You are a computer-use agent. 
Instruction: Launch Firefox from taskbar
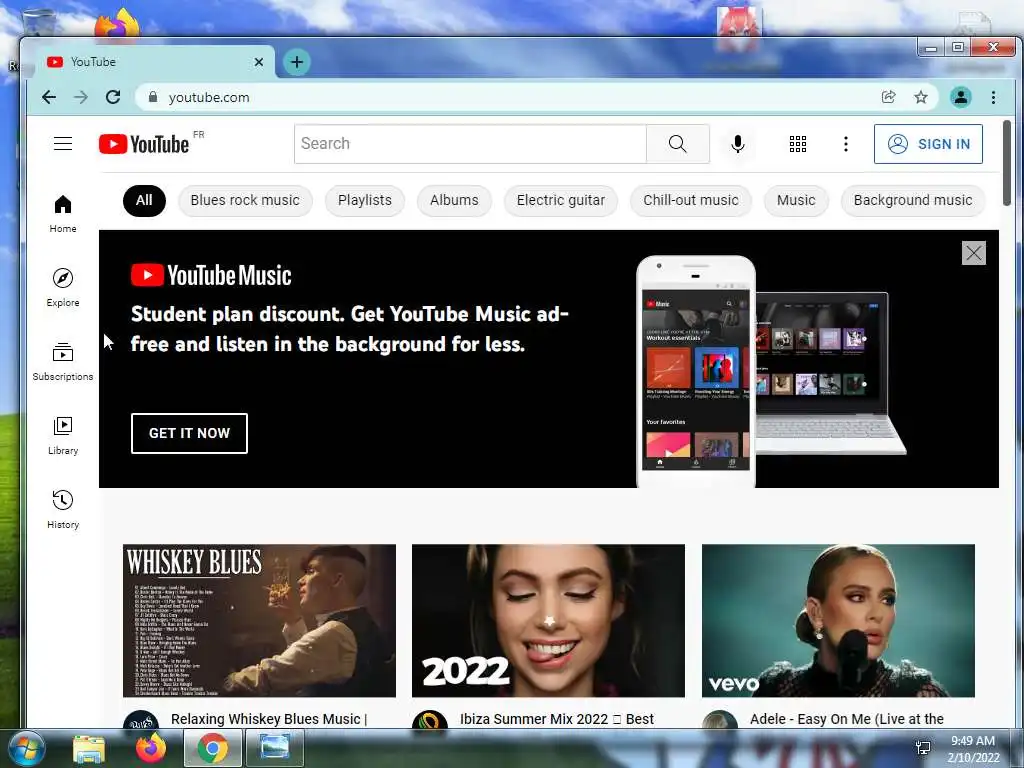coord(151,748)
